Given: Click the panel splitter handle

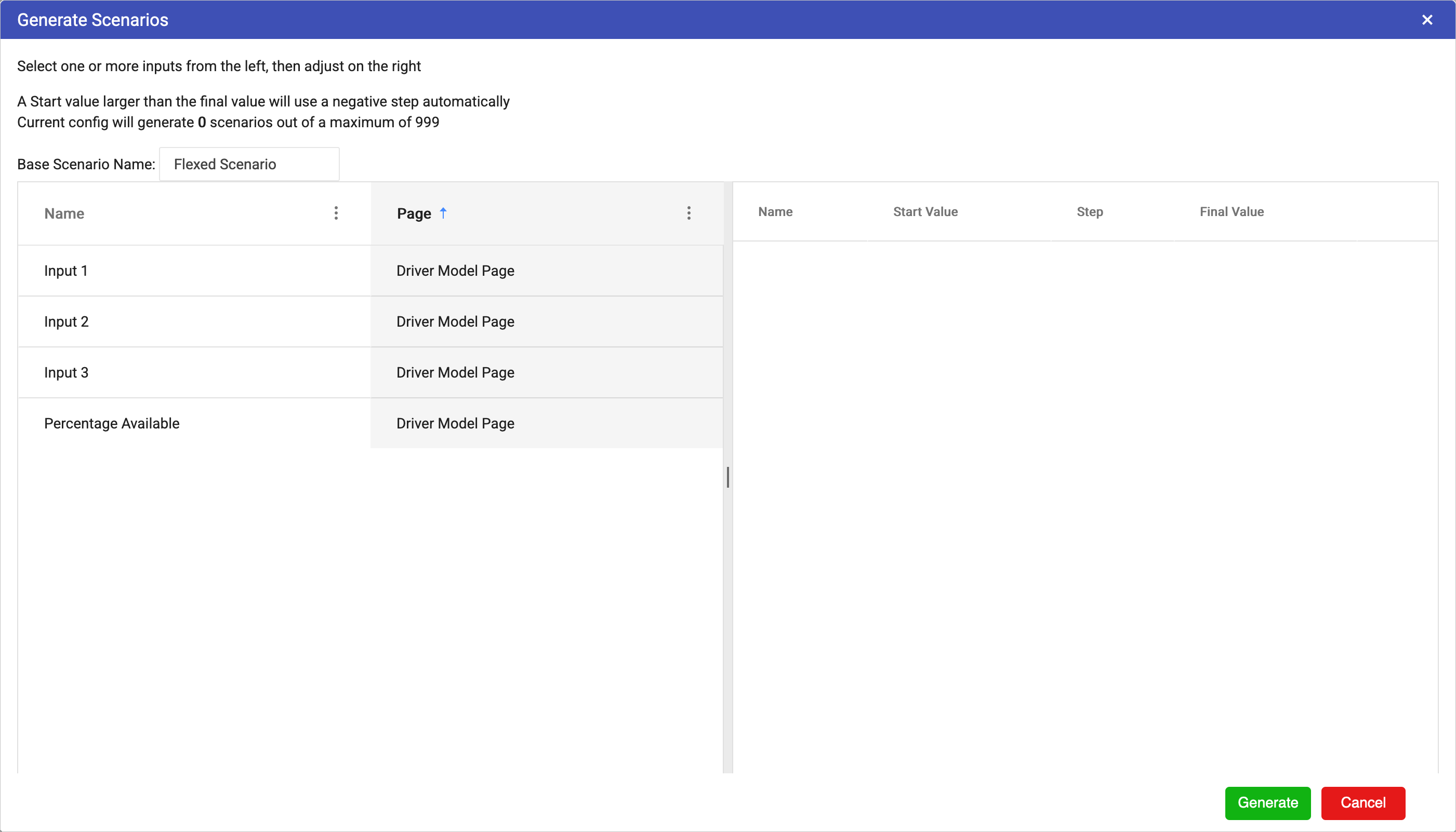Looking at the screenshot, I should [x=727, y=477].
